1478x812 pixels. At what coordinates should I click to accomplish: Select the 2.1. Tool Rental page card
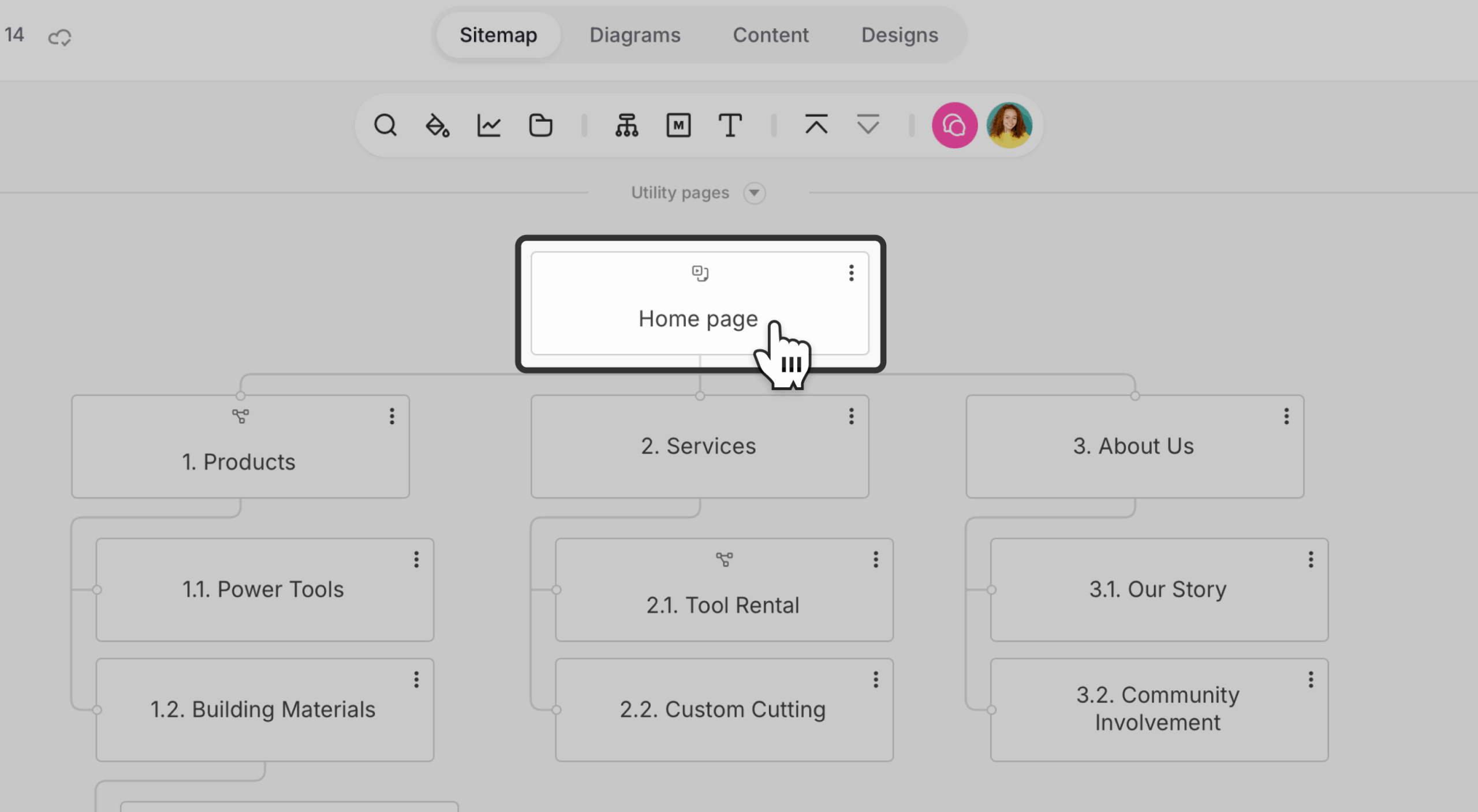724,590
